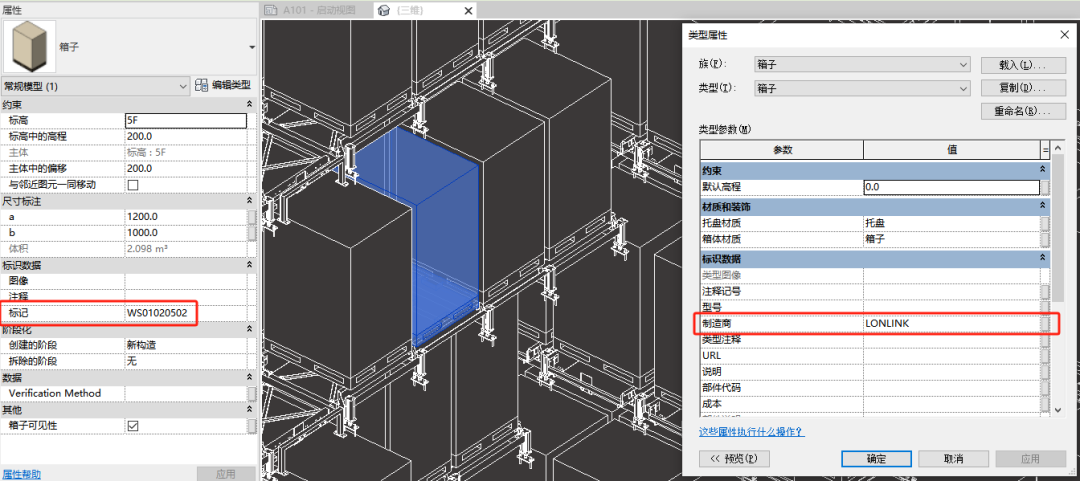Click the 制造商 value LONLINK

pos(952,323)
